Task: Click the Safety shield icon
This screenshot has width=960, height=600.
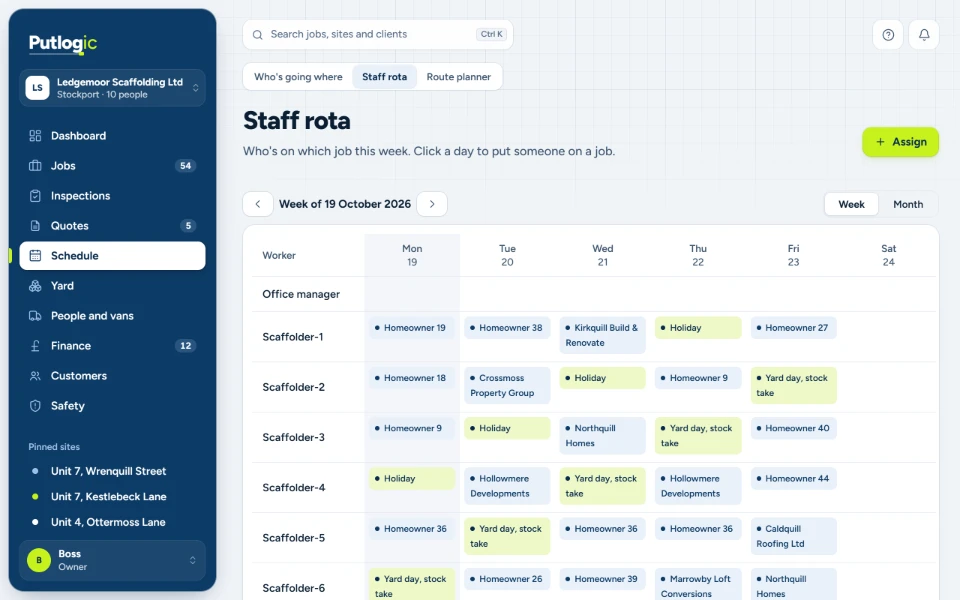Action: click(35, 406)
